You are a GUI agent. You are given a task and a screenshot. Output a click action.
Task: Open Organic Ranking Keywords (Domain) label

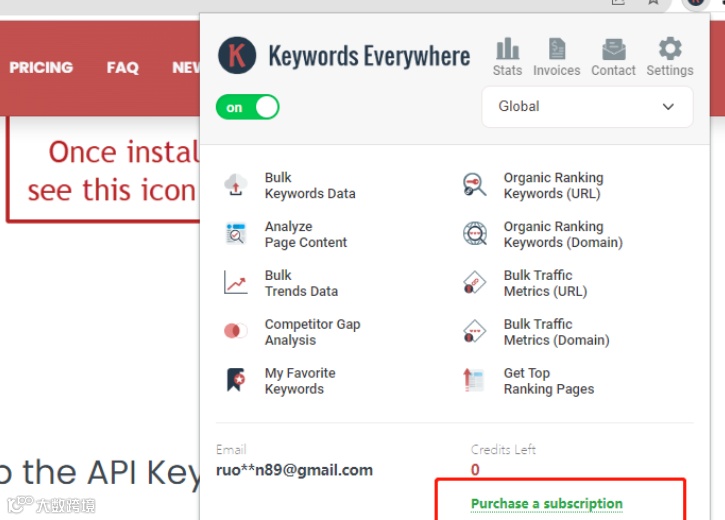click(x=563, y=234)
